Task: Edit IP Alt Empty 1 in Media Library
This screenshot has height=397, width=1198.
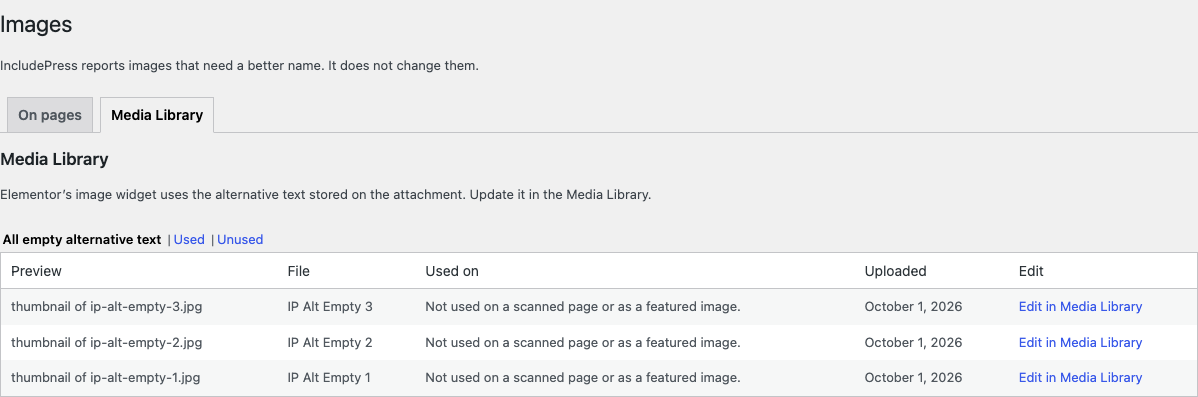Action: click(1080, 378)
